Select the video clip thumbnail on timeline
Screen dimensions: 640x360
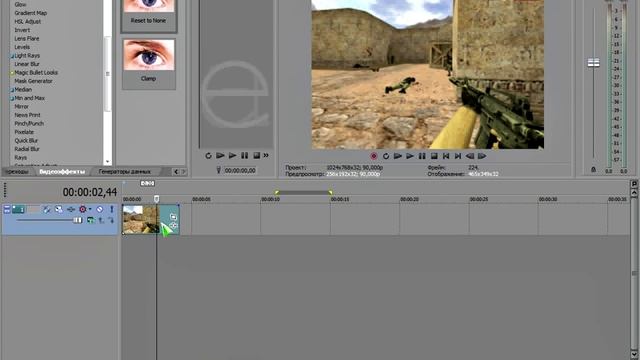(x=140, y=219)
